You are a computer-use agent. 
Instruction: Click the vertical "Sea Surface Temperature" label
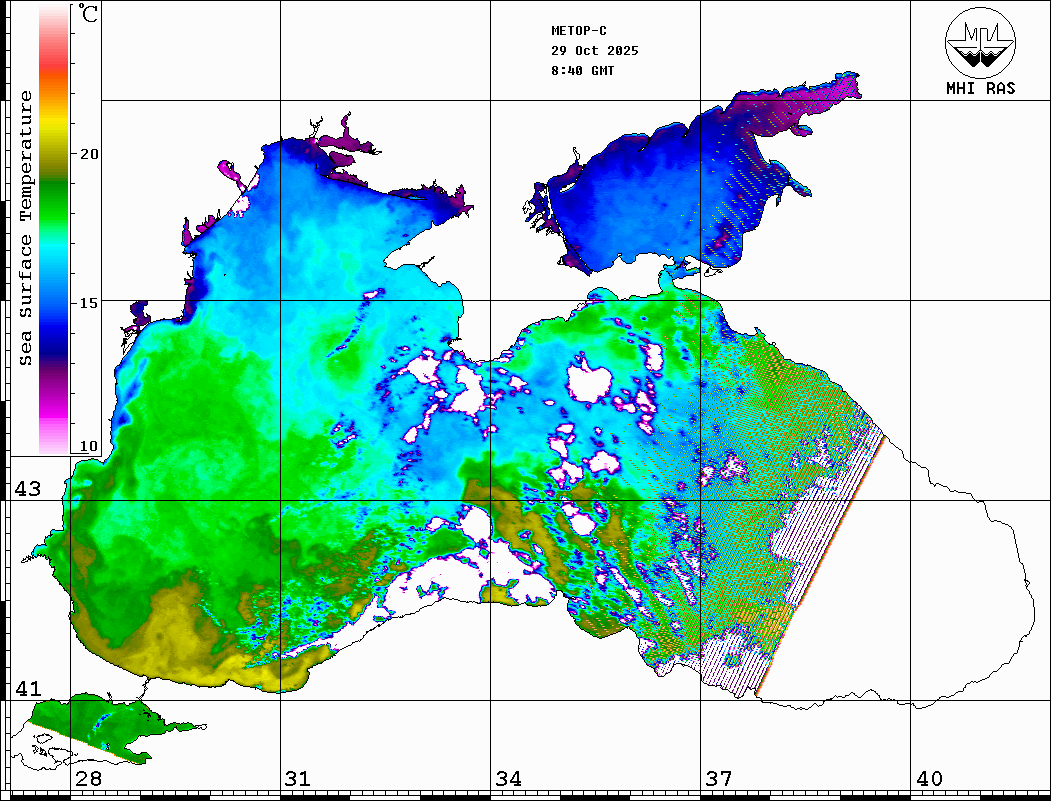pyautogui.click(x=26, y=228)
